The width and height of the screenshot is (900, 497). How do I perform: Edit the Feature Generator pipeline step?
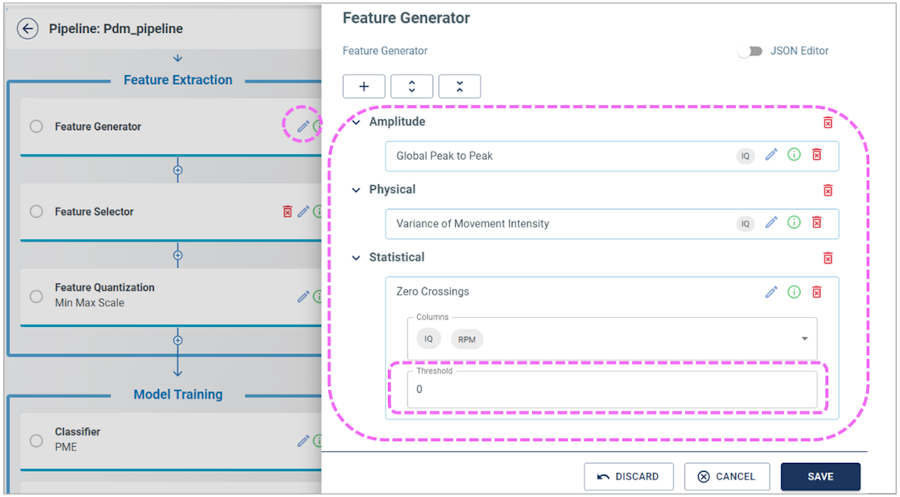[303, 127]
